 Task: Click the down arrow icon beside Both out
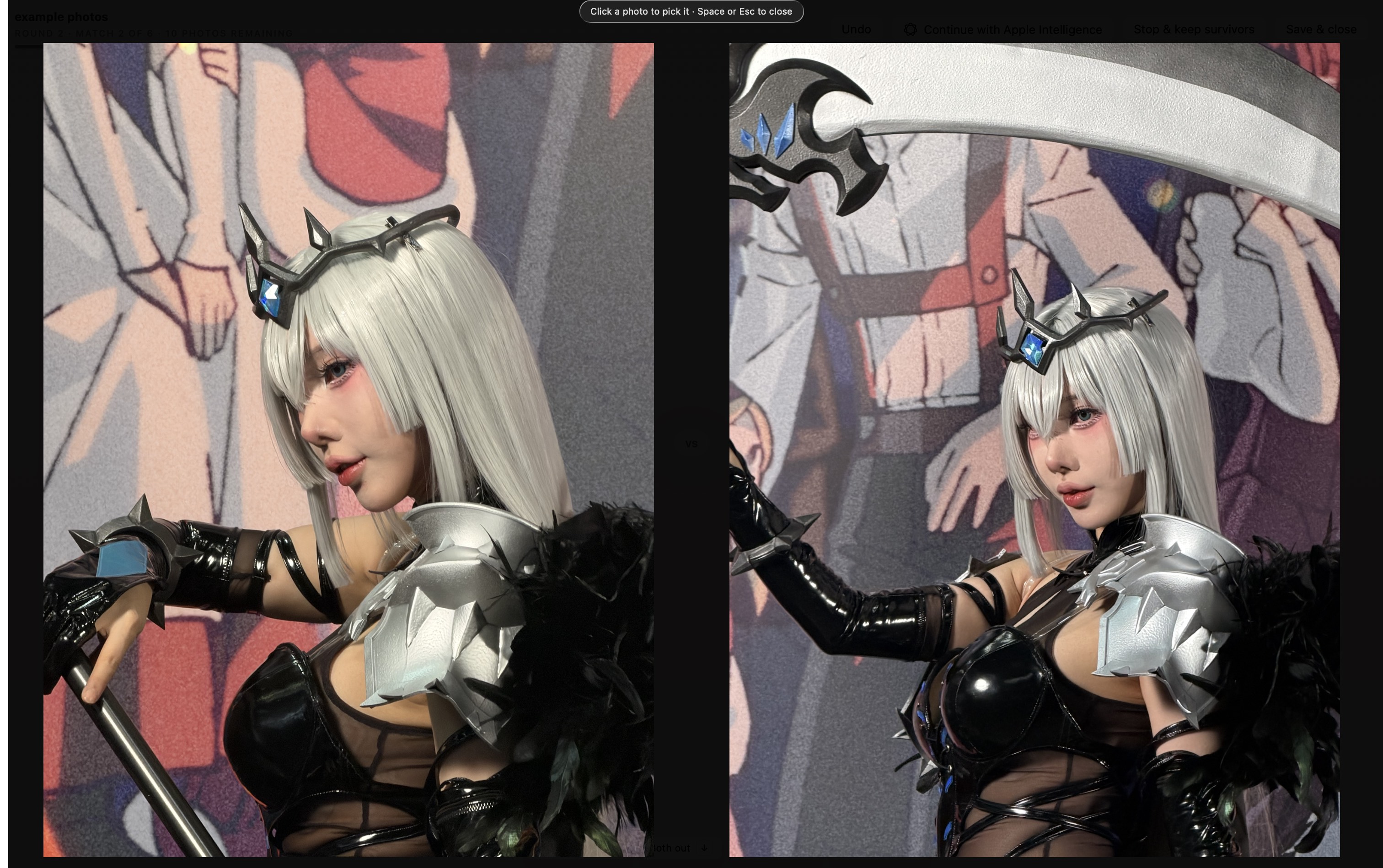703,848
